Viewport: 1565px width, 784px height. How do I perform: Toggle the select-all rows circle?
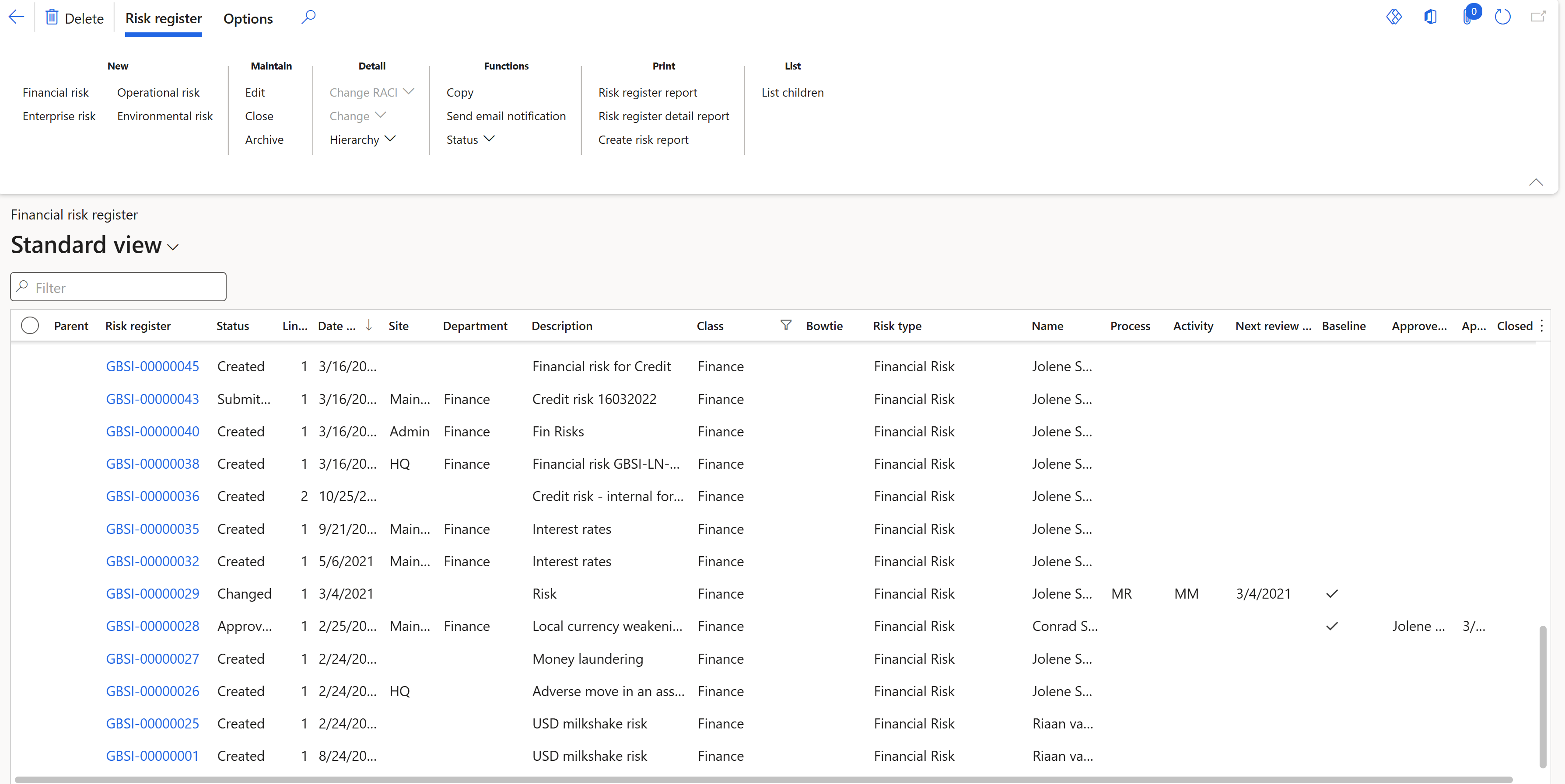[x=30, y=326]
